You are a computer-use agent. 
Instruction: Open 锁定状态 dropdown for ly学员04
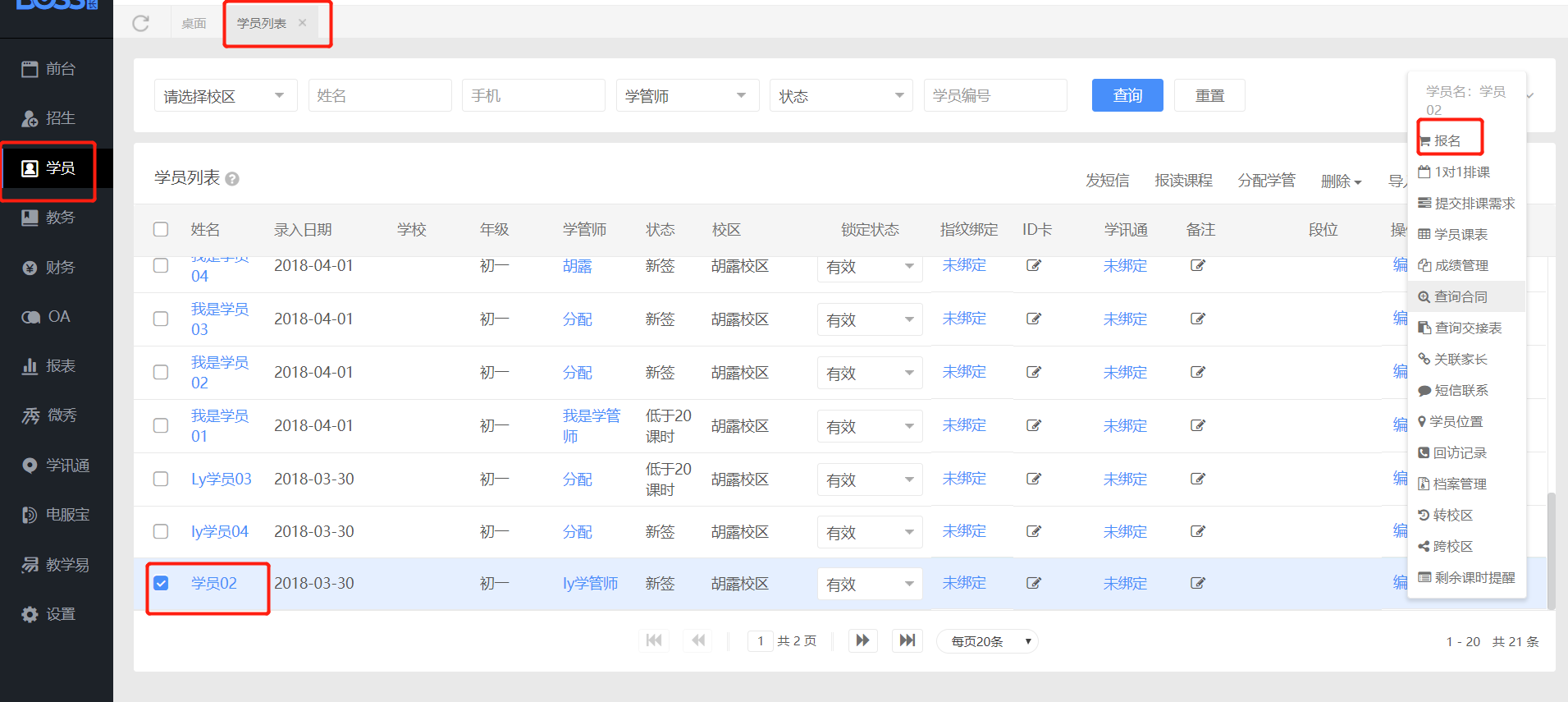tap(870, 532)
